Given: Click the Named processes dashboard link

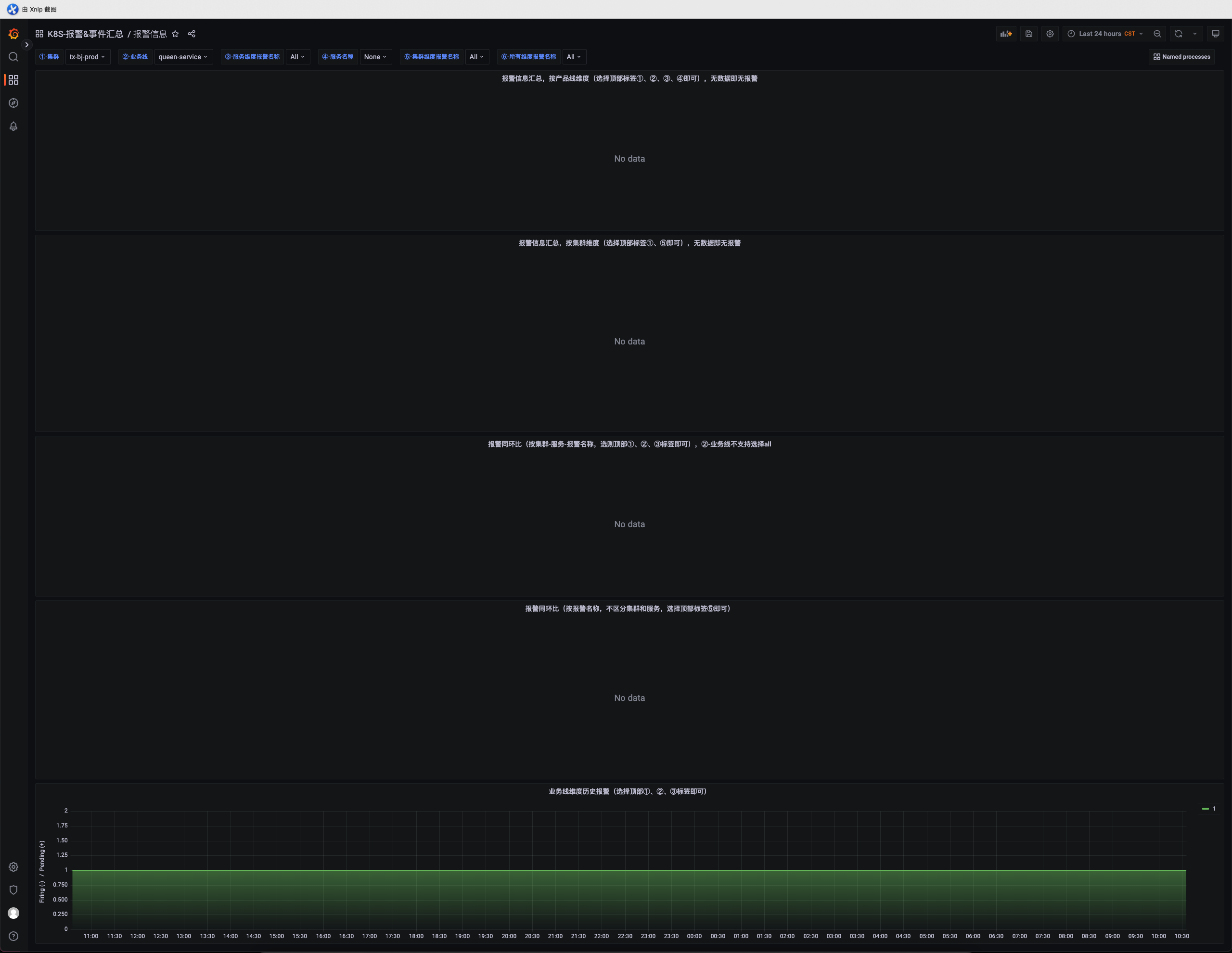Looking at the screenshot, I should 1182,57.
